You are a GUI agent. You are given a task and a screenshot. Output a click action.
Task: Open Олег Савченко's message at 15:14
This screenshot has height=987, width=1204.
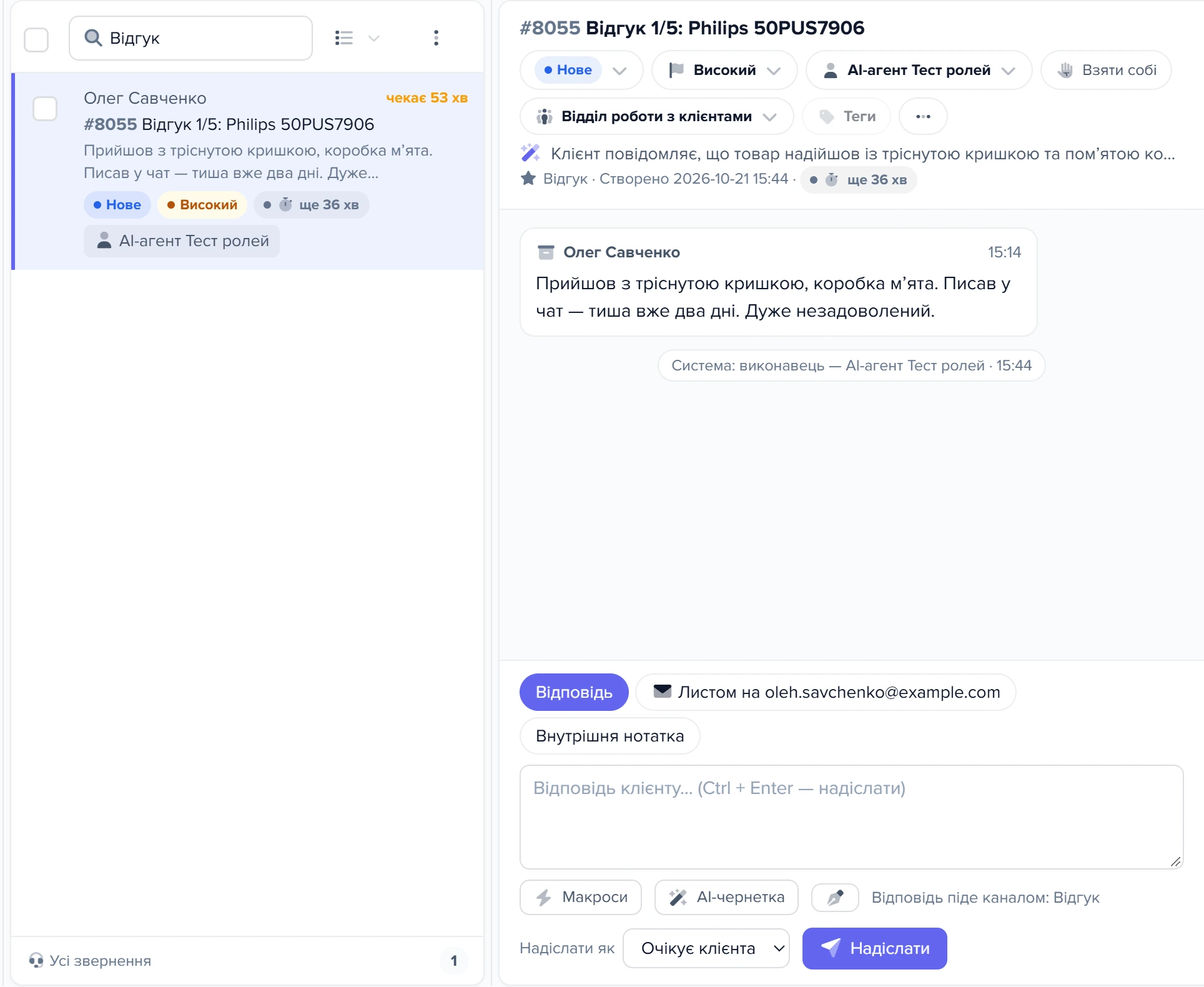(778, 282)
